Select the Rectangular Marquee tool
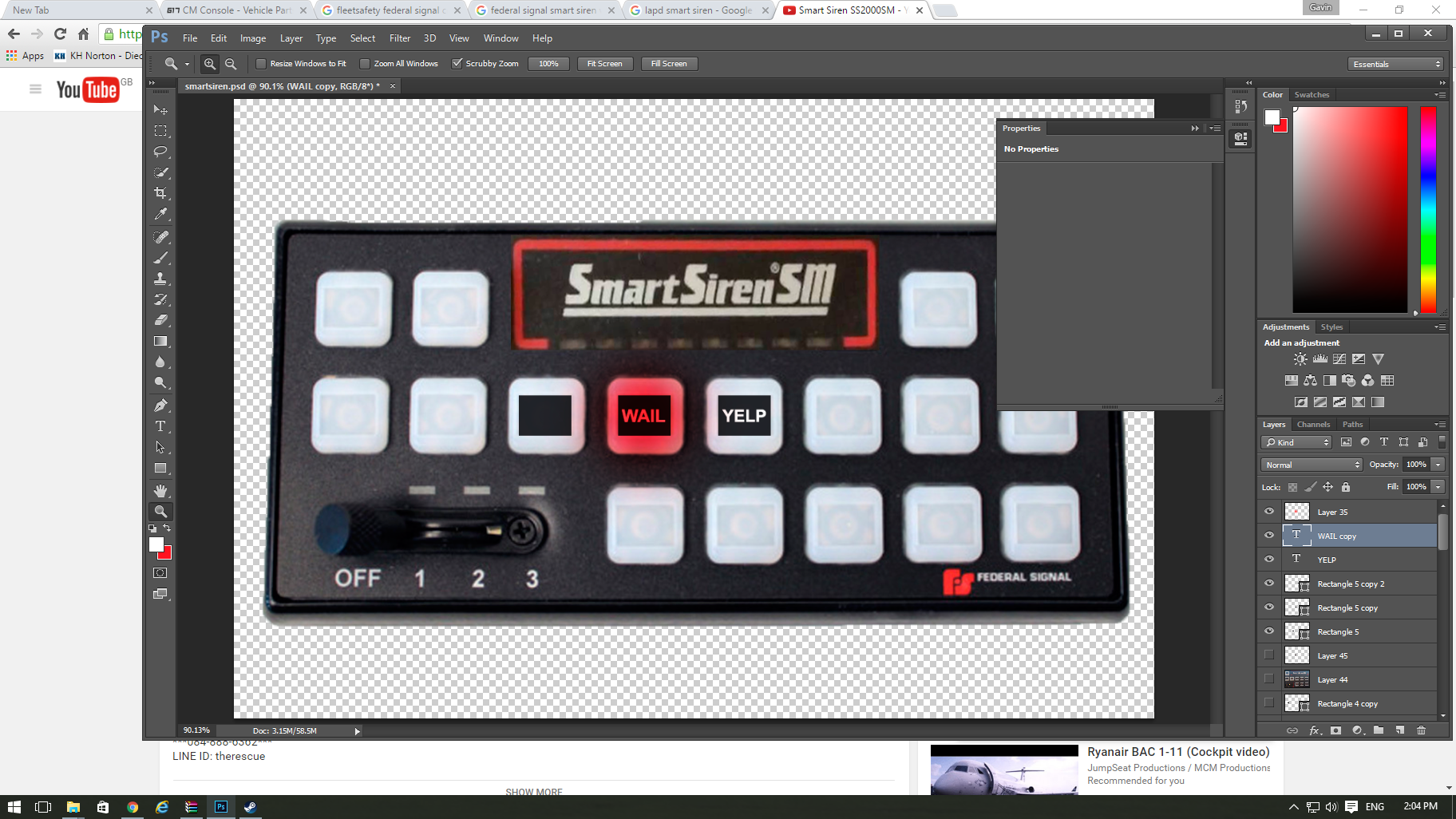Image resolution: width=1456 pixels, height=819 pixels. (x=160, y=130)
